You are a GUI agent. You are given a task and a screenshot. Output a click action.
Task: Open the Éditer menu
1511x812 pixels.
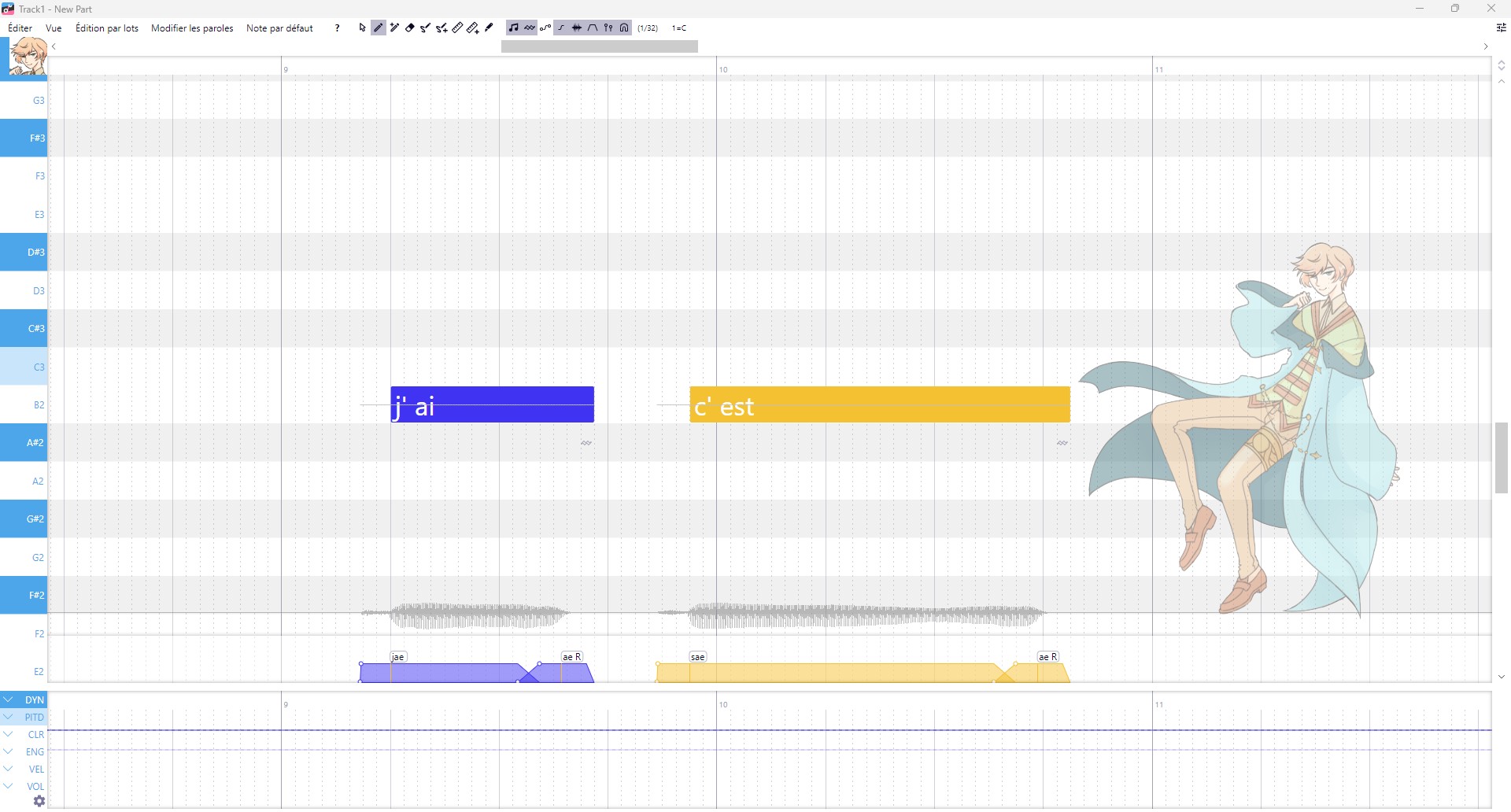(20, 28)
